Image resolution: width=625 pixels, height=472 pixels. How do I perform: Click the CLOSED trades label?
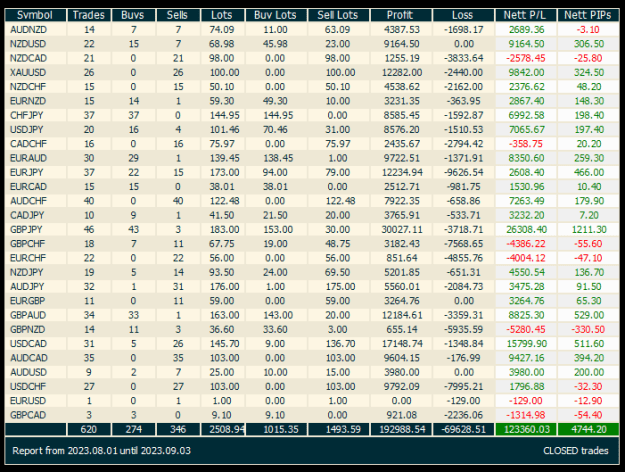coord(576,451)
